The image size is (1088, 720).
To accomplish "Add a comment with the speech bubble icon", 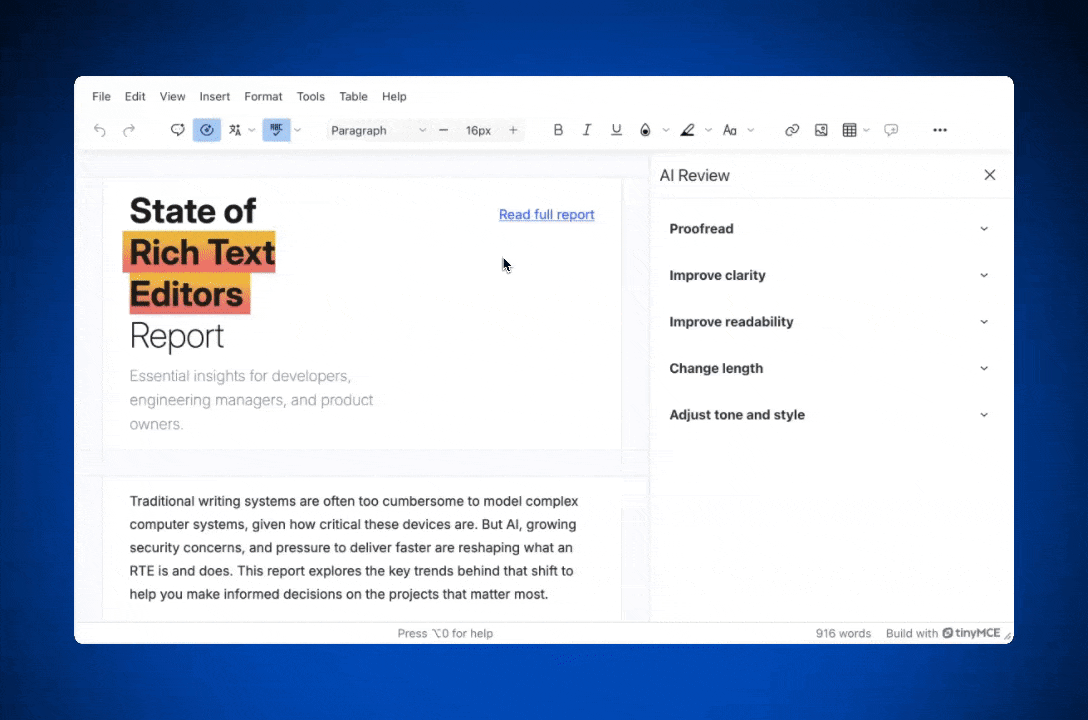I will coord(892,130).
